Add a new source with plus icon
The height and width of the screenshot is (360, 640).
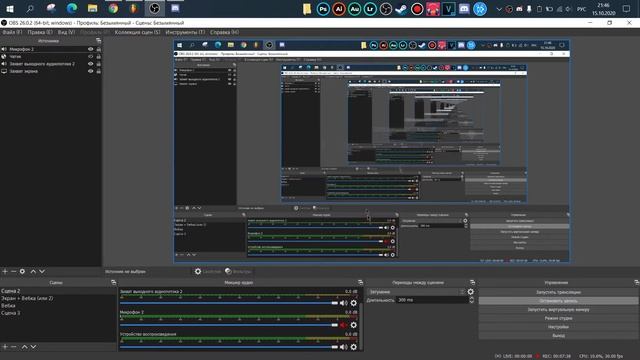(x=5, y=271)
